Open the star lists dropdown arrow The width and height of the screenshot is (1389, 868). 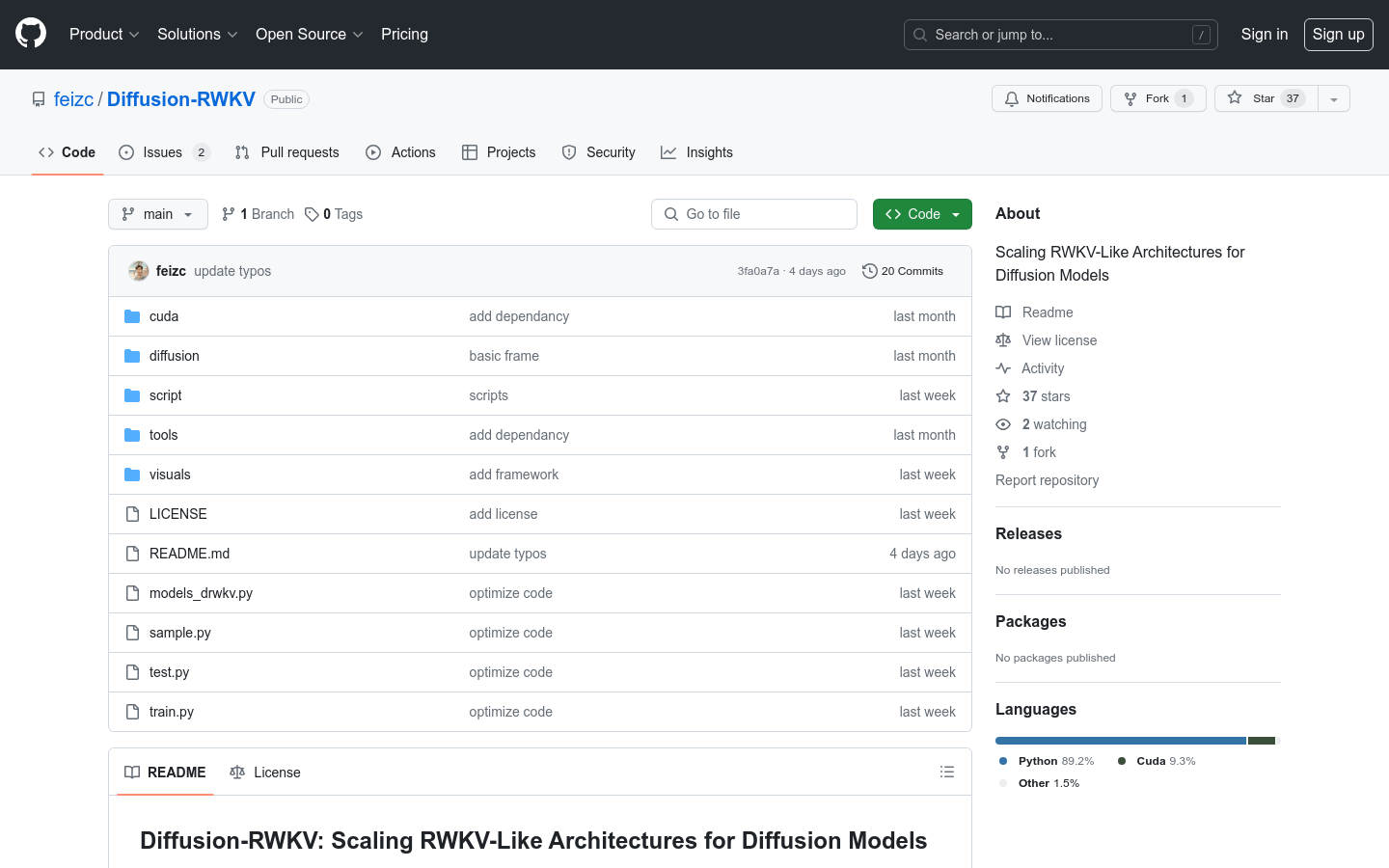click(1334, 98)
